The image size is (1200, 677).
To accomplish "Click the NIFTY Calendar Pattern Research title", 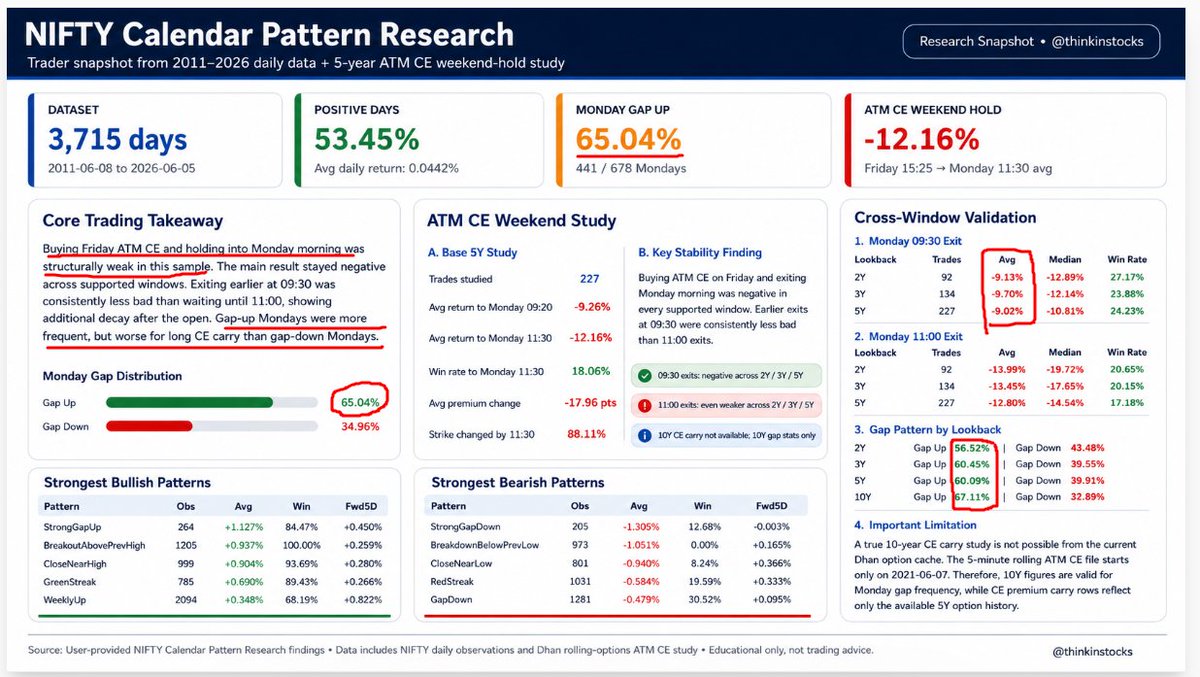I will point(269,34).
